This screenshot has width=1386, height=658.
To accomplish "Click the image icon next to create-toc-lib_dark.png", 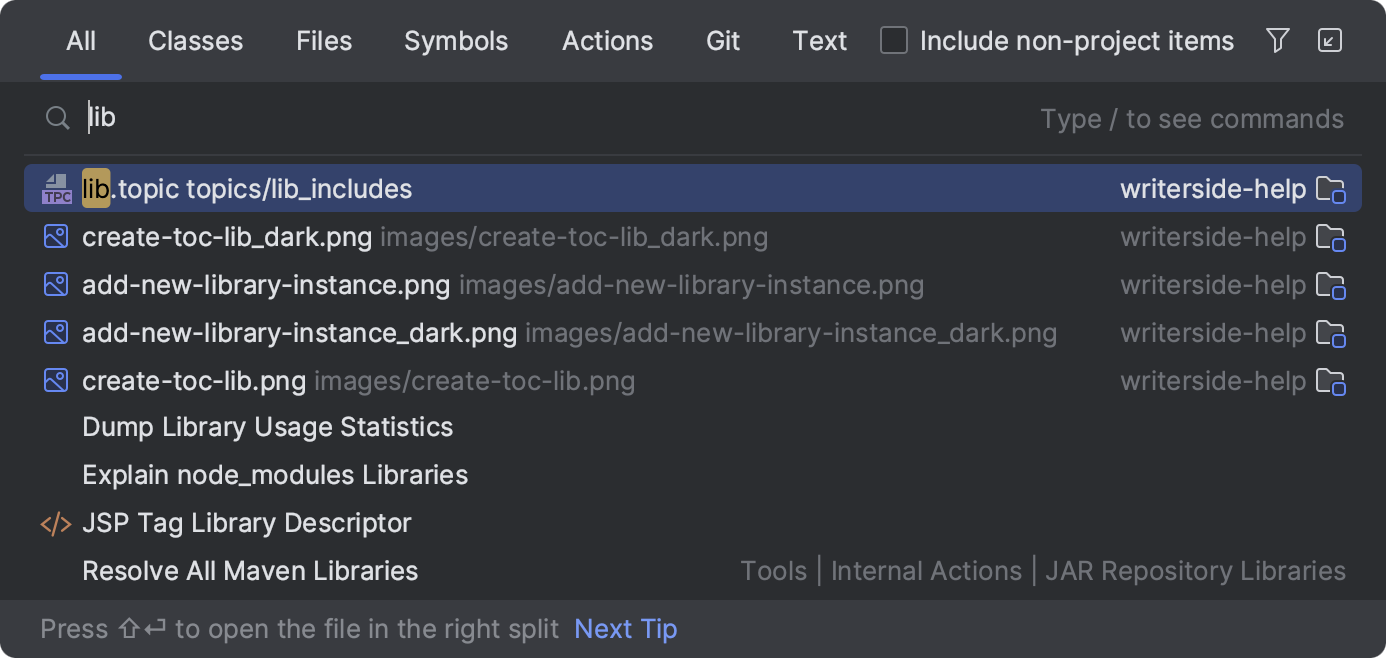I will coord(56,236).
